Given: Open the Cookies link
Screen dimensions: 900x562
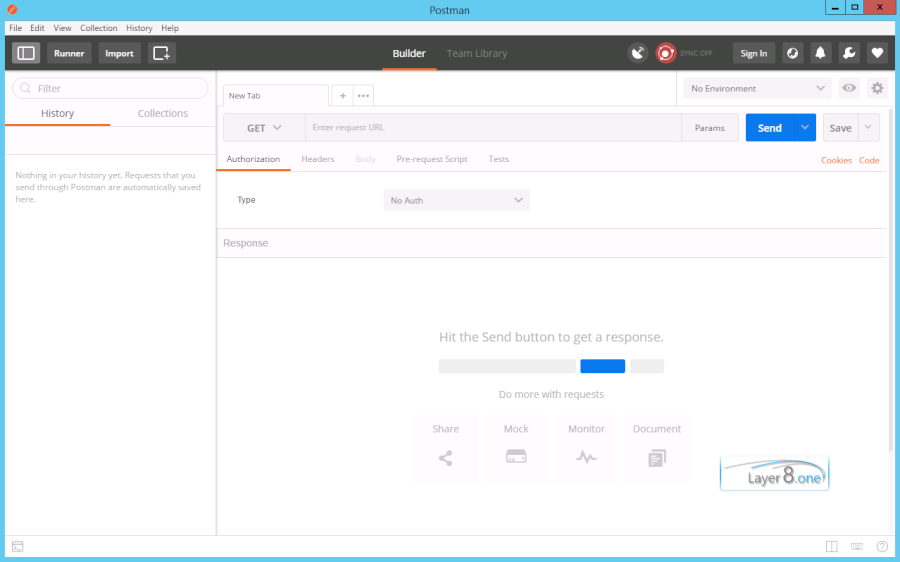Looking at the screenshot, I should click(x=836, y=160).
